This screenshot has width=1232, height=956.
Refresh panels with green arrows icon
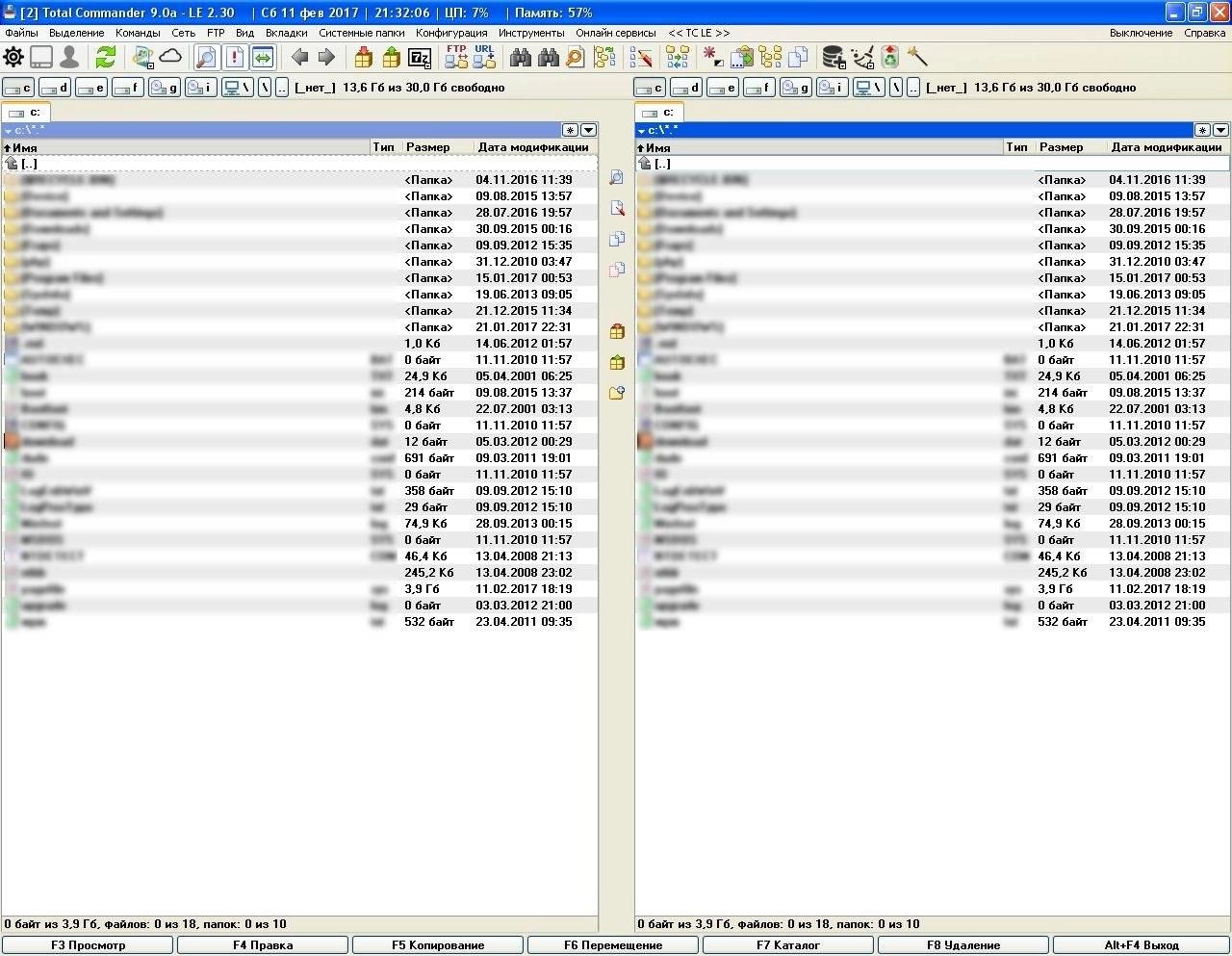(106, 57)
